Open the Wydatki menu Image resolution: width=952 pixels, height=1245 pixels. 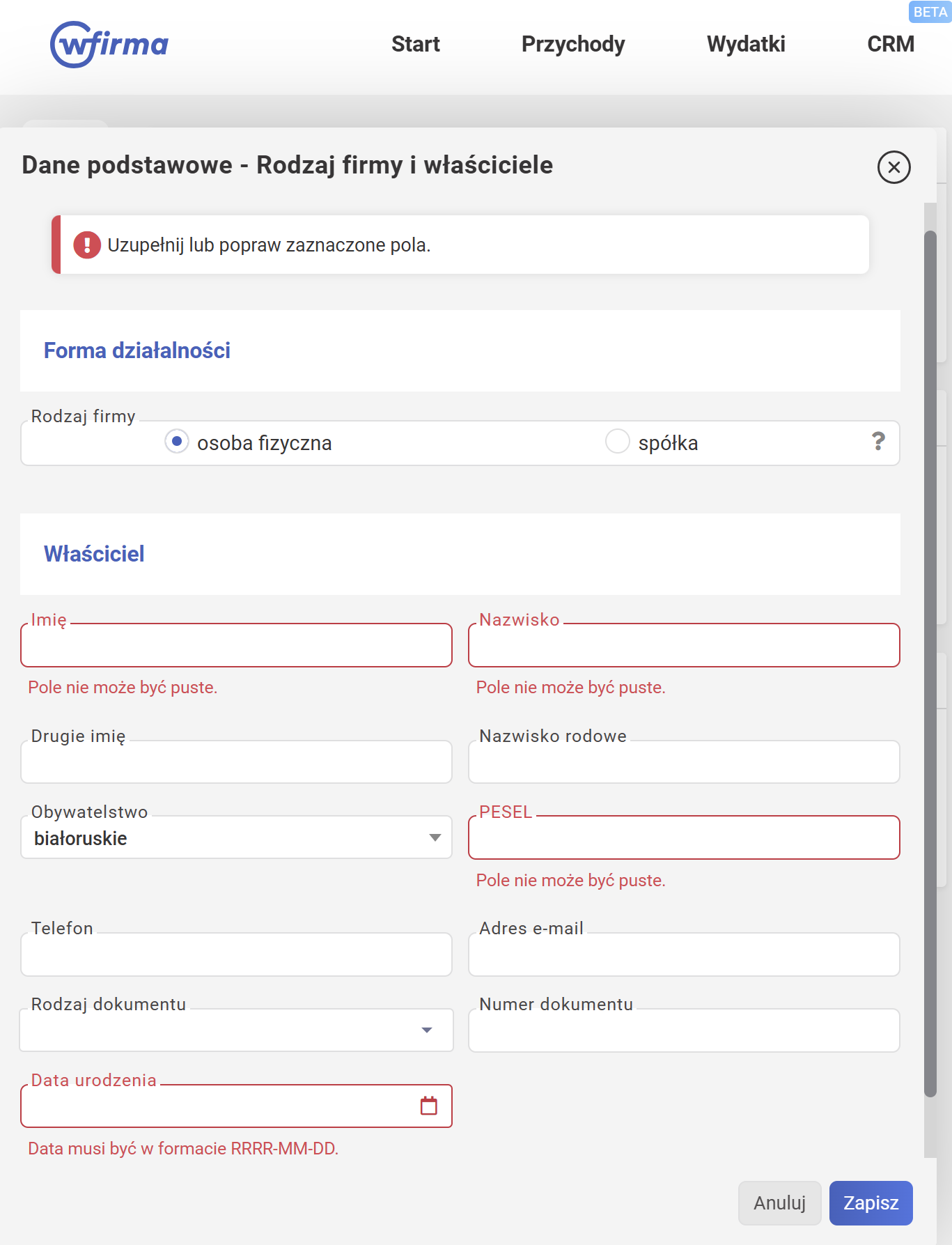click(745, 45)
